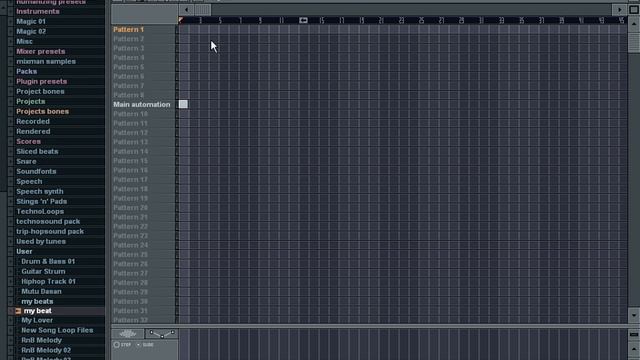
Task: Click the clip tracks area up arrow
Action: 634,349
